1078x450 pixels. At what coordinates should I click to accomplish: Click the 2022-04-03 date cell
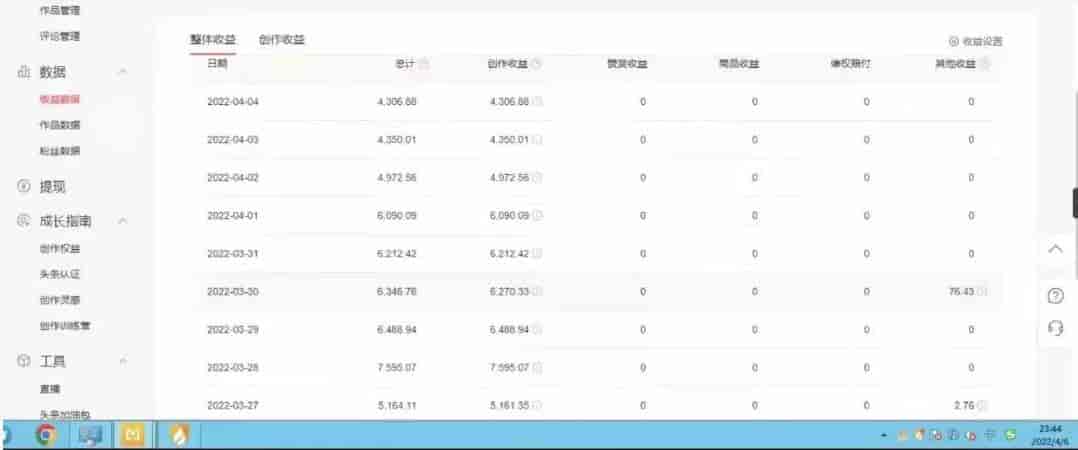[233, 139]
